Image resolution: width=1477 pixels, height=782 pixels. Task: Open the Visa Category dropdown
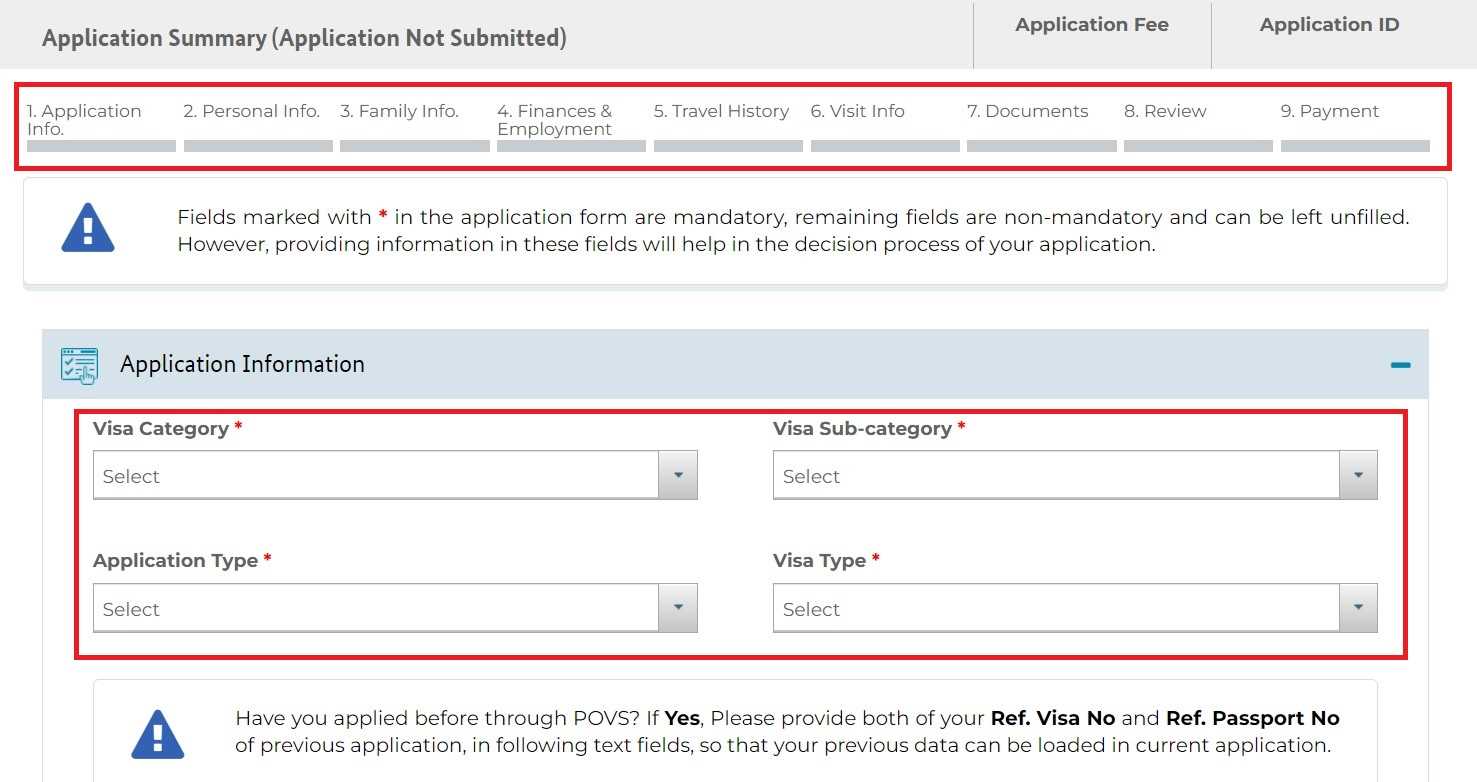(x=394, y=476)
